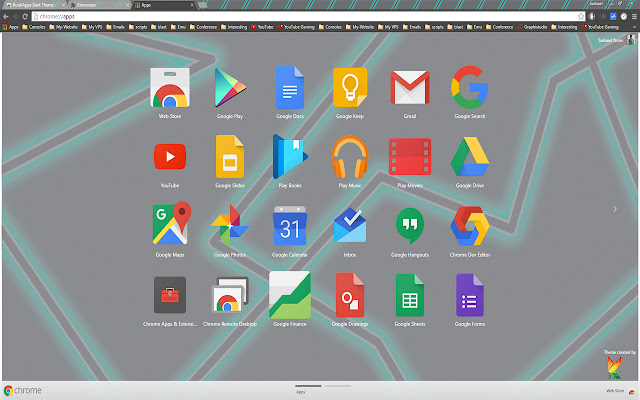Click the clock extension icon
The image size is (640, 400).
click(624, 16)
